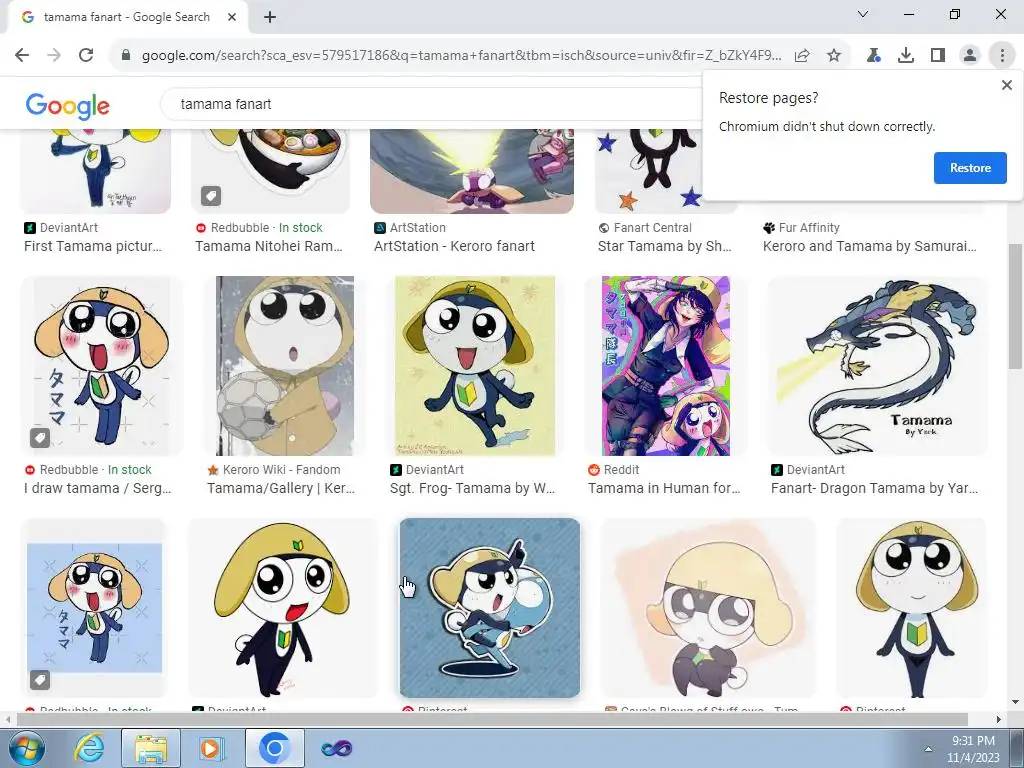Open the profile avatar menu

970,56
